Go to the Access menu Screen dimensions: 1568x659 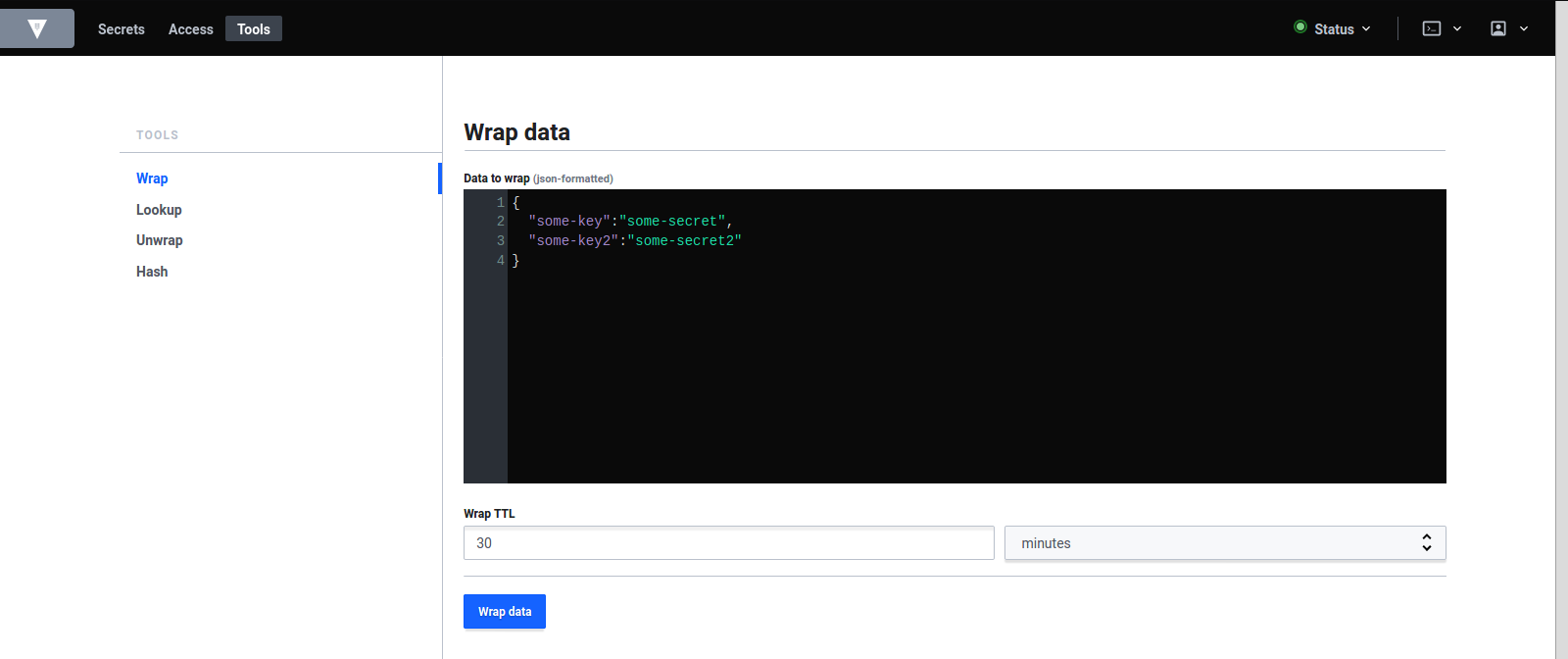[190, 29]
